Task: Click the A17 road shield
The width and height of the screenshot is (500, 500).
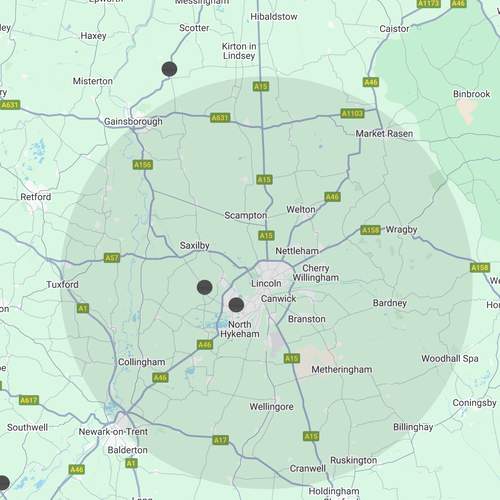Action: [220, 440]
